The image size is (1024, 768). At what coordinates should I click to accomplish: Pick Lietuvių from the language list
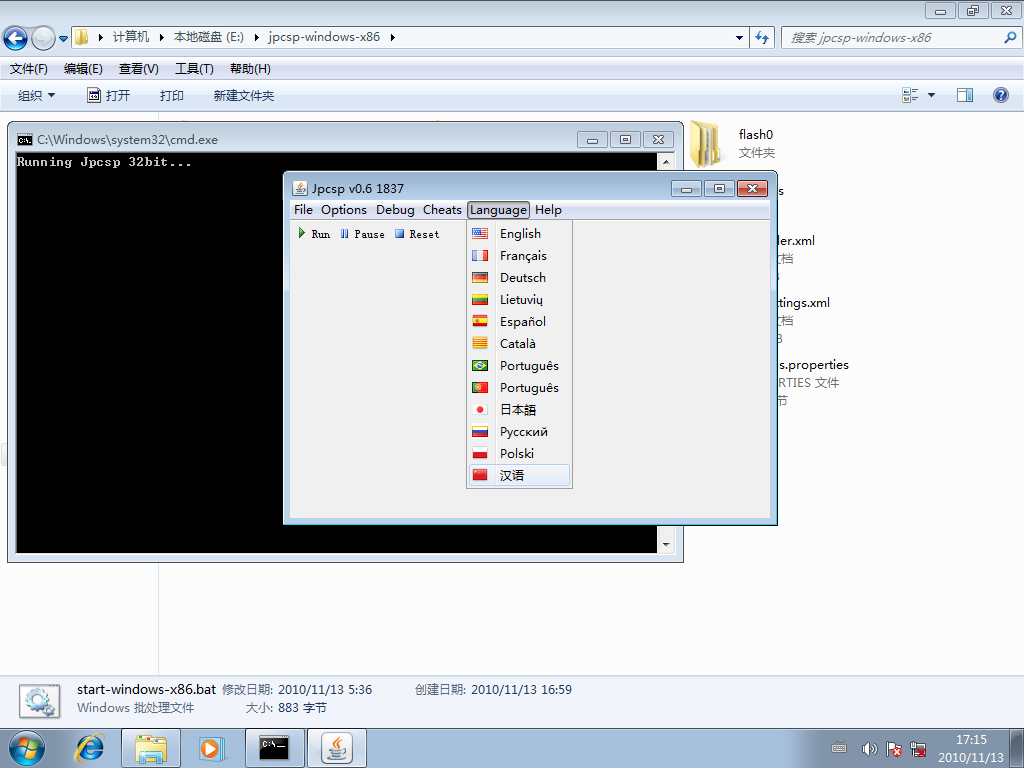click(x=519, y=300)
